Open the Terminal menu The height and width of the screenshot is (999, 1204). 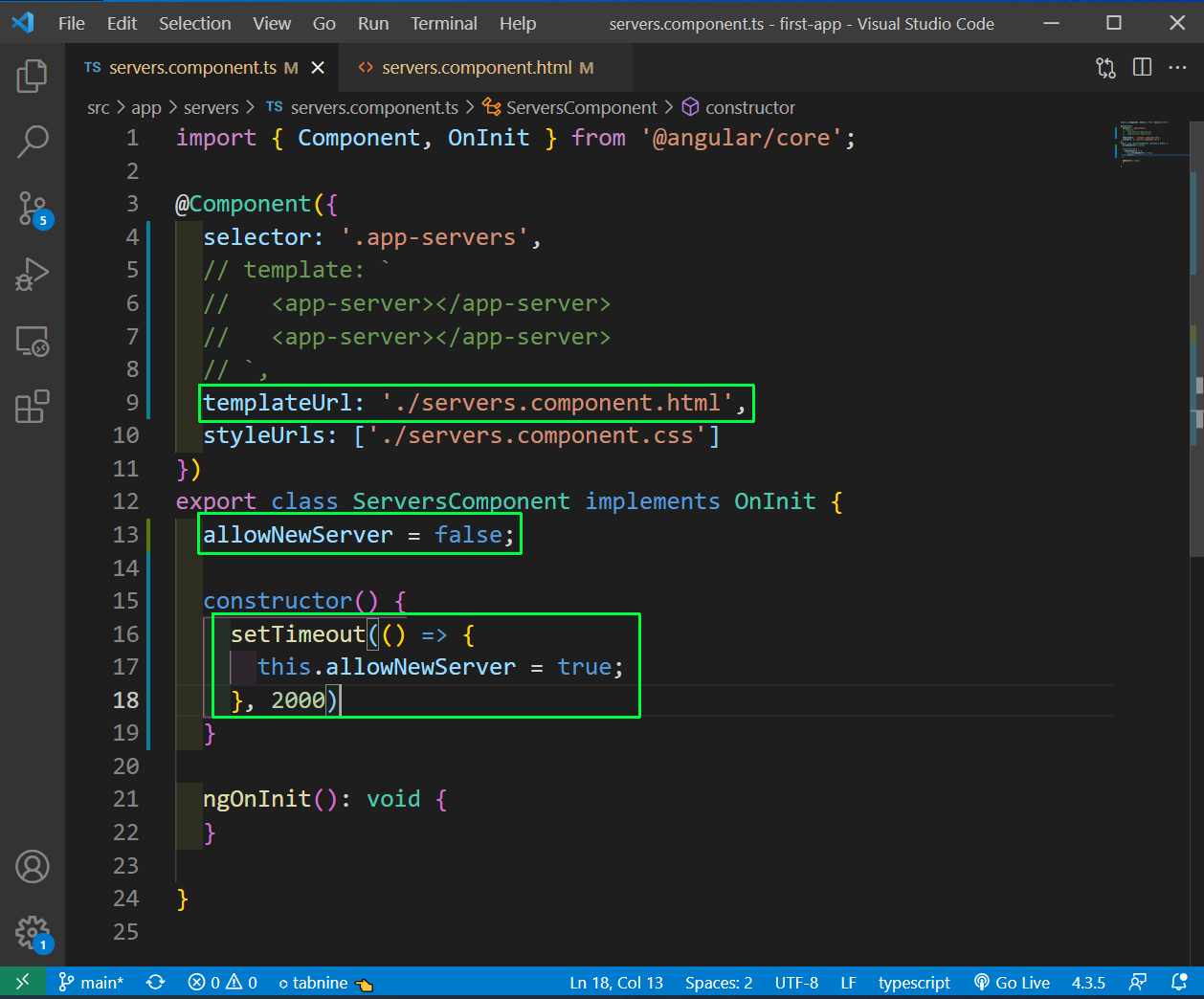tap(444, 24)
